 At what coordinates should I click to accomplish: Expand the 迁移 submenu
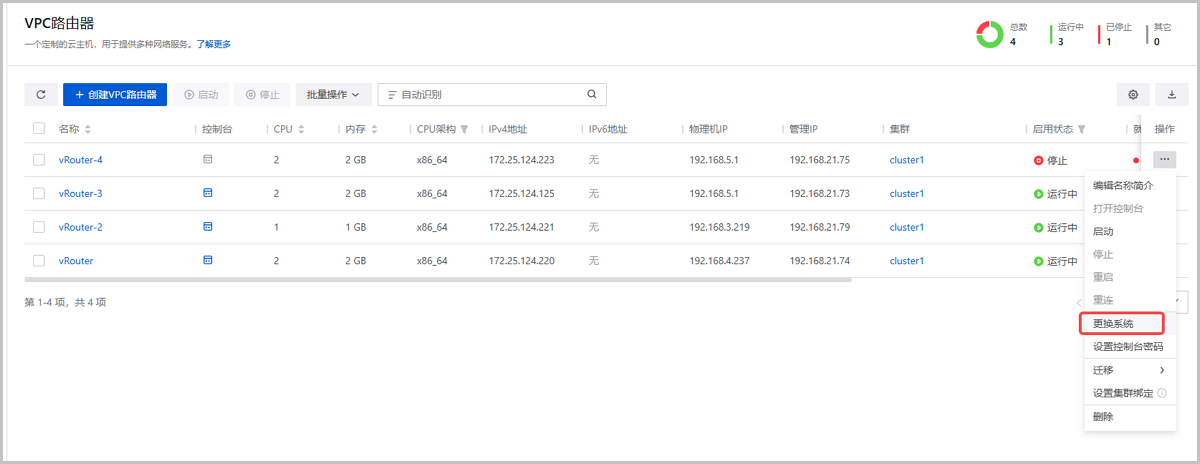tap(1128, 370)
